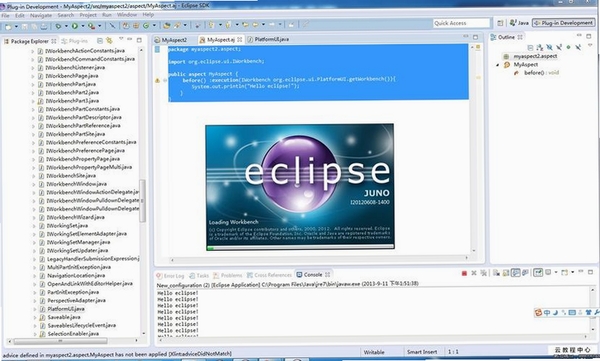Viewport: 600px width, 361px height.
Task: Toggle Link with Editor in Package Explorer
Action: pyautogui.click(x=109, y=40)
